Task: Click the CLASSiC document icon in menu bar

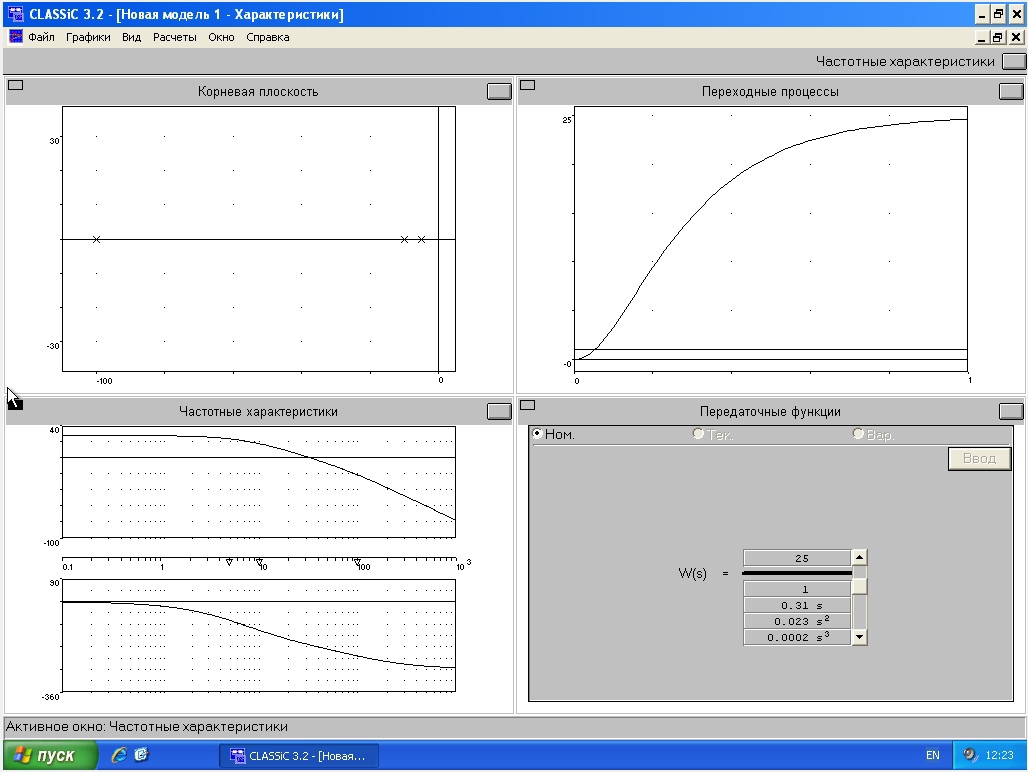Action: tap(16, 37)
